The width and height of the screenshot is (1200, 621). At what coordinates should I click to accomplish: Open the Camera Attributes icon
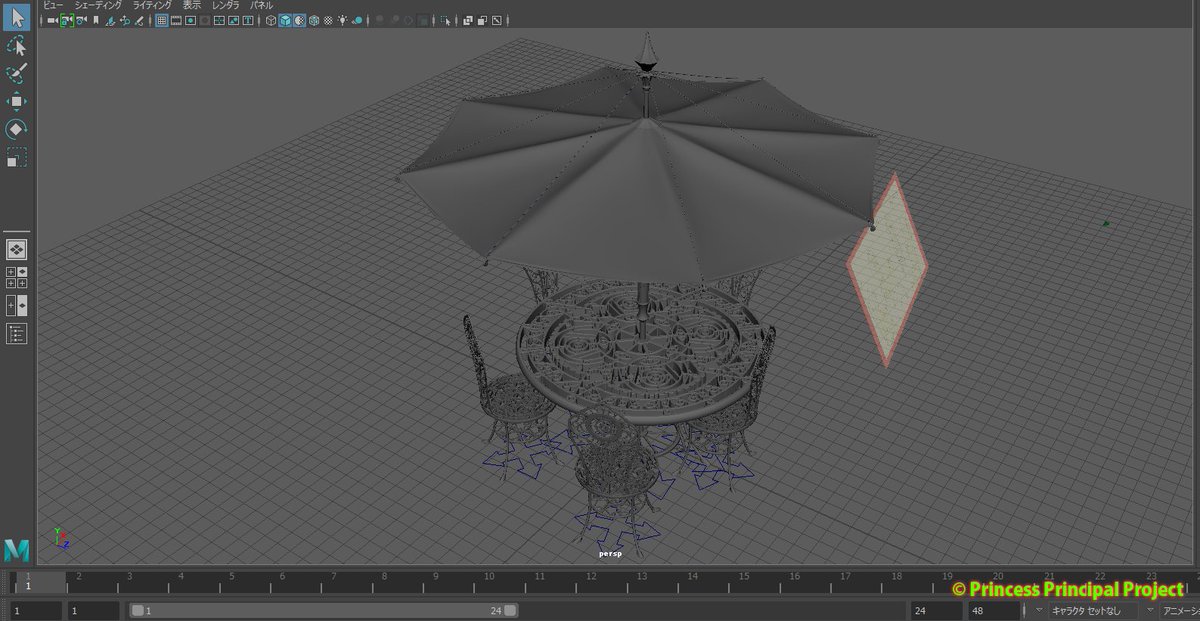pyautogui.click(x=81, y=20)
